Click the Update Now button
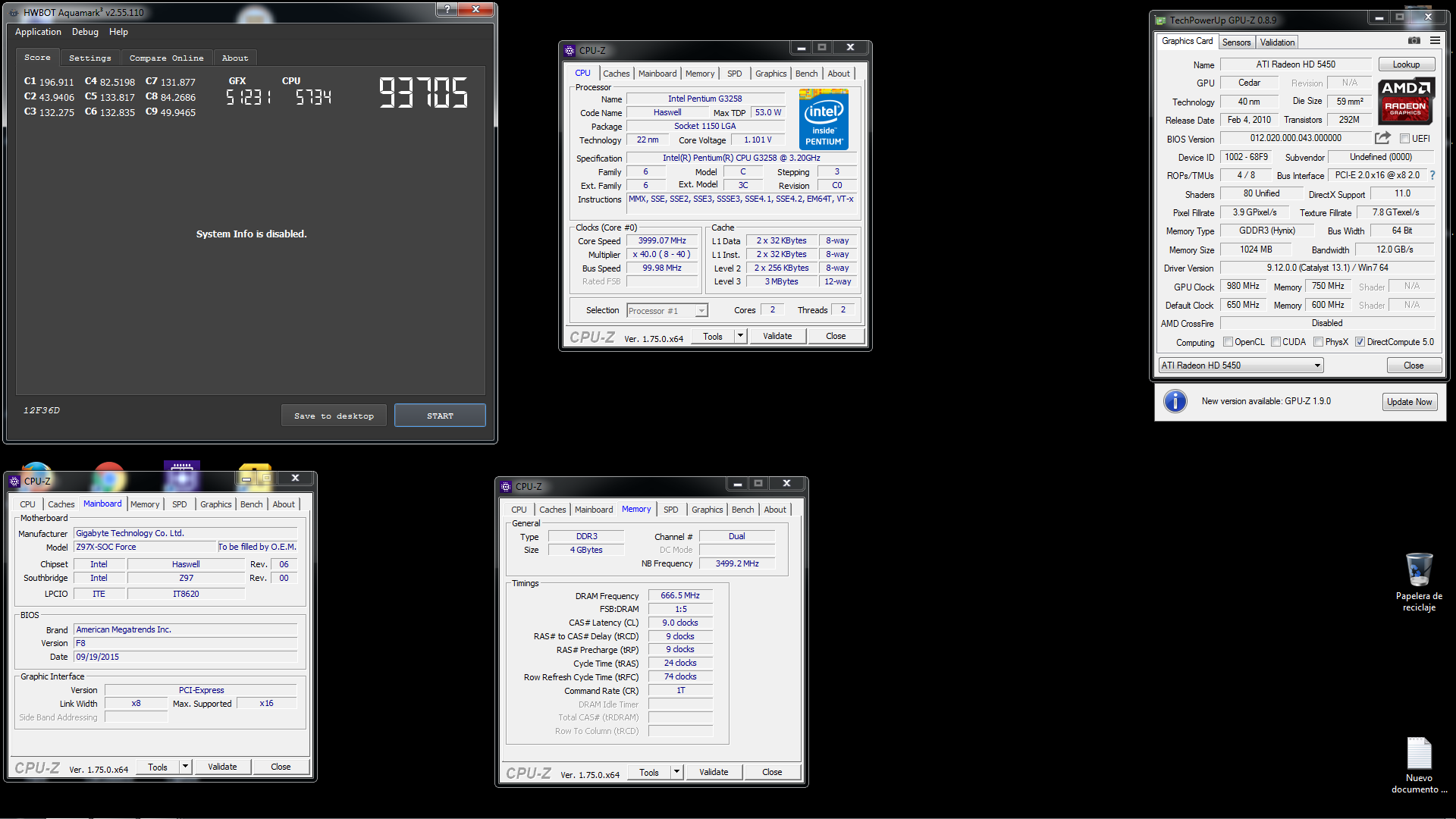 click(x=1409, y=402)
